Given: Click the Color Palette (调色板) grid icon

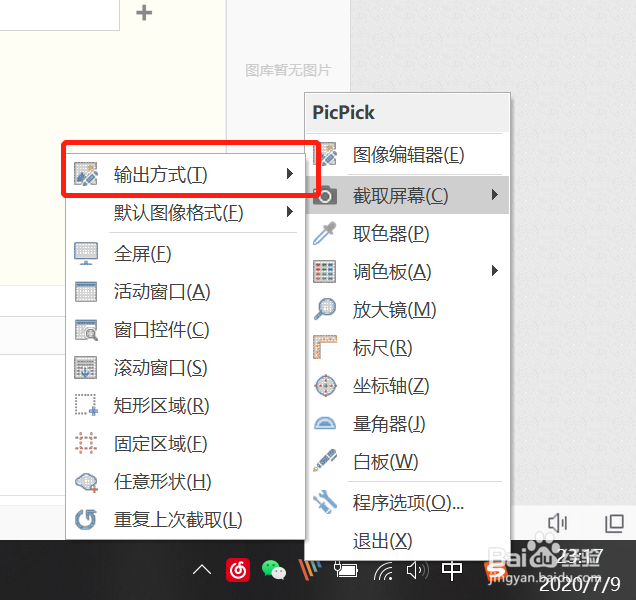Looking at the screenshot, I should point(324,271).
